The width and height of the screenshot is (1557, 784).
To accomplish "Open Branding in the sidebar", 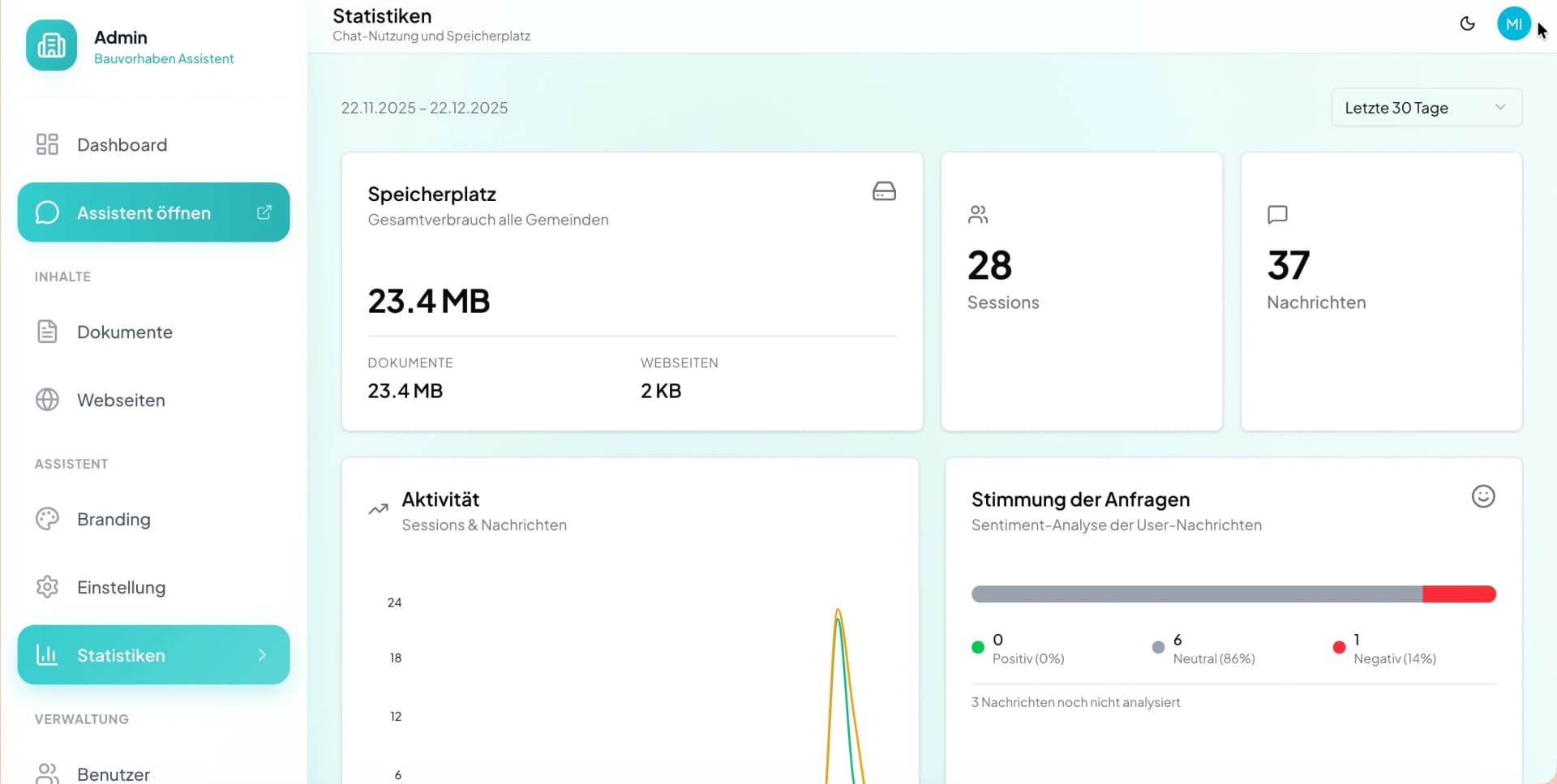I will tap(153, 520).
